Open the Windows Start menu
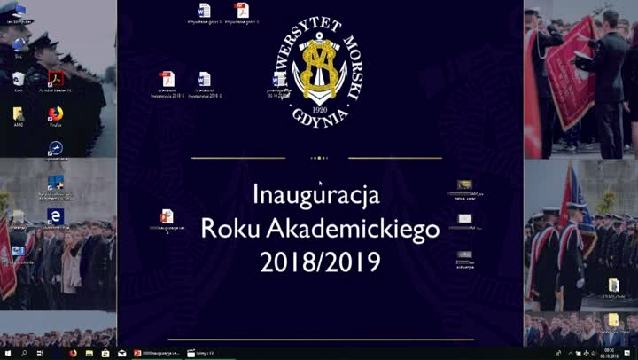Screen dimensions: 638x360 (8, 353)
